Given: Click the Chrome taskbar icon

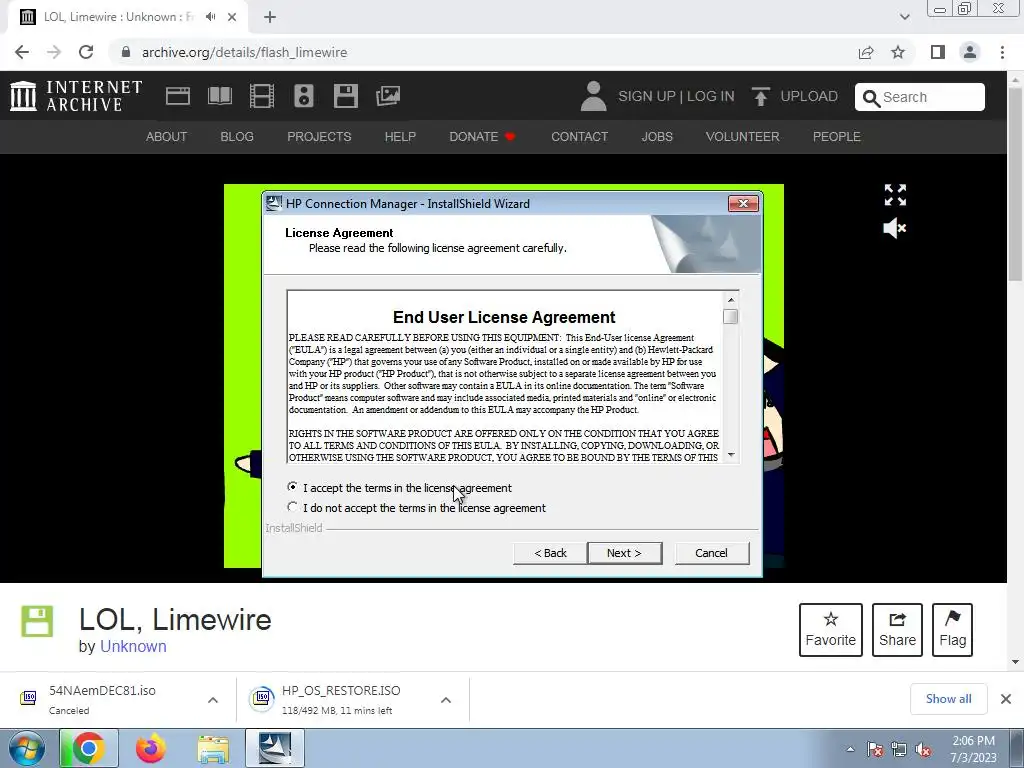Looking at the screenshot, I should (x=89, y=748).
